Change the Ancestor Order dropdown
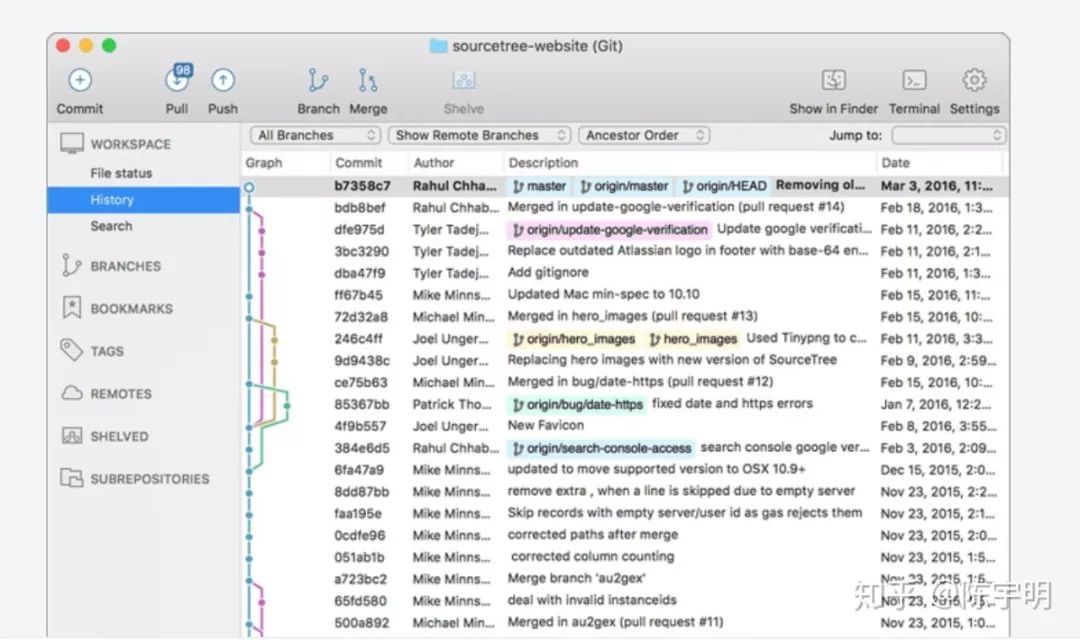Image resolution: width=1080 pixels, height=640 pixels. (x=644, y=135)
